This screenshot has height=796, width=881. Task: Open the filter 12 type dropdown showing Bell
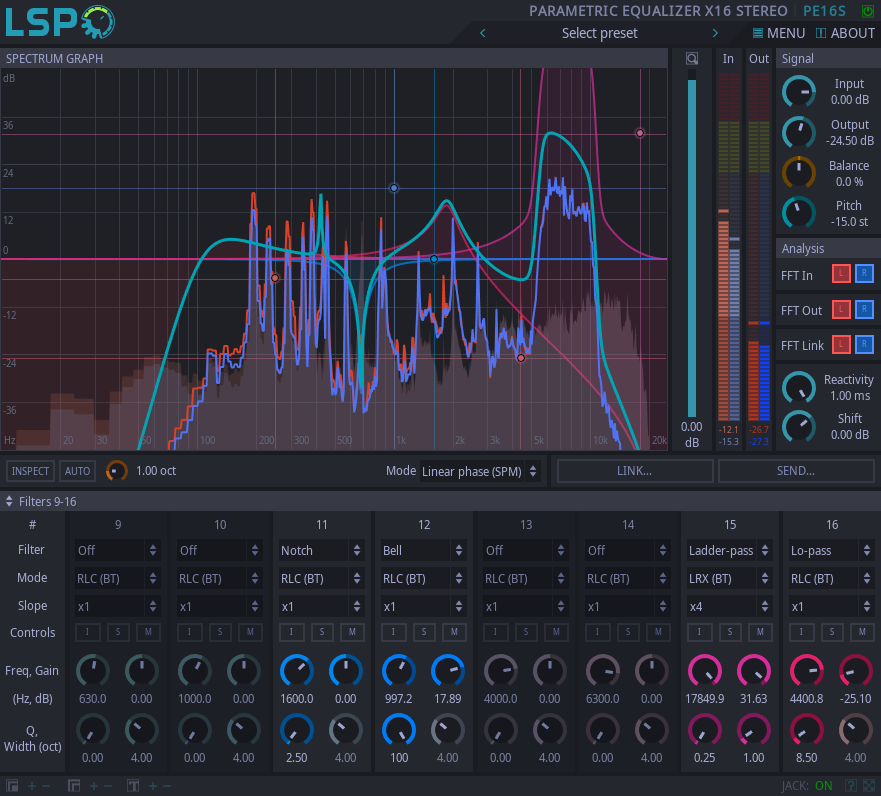[423, 550]
